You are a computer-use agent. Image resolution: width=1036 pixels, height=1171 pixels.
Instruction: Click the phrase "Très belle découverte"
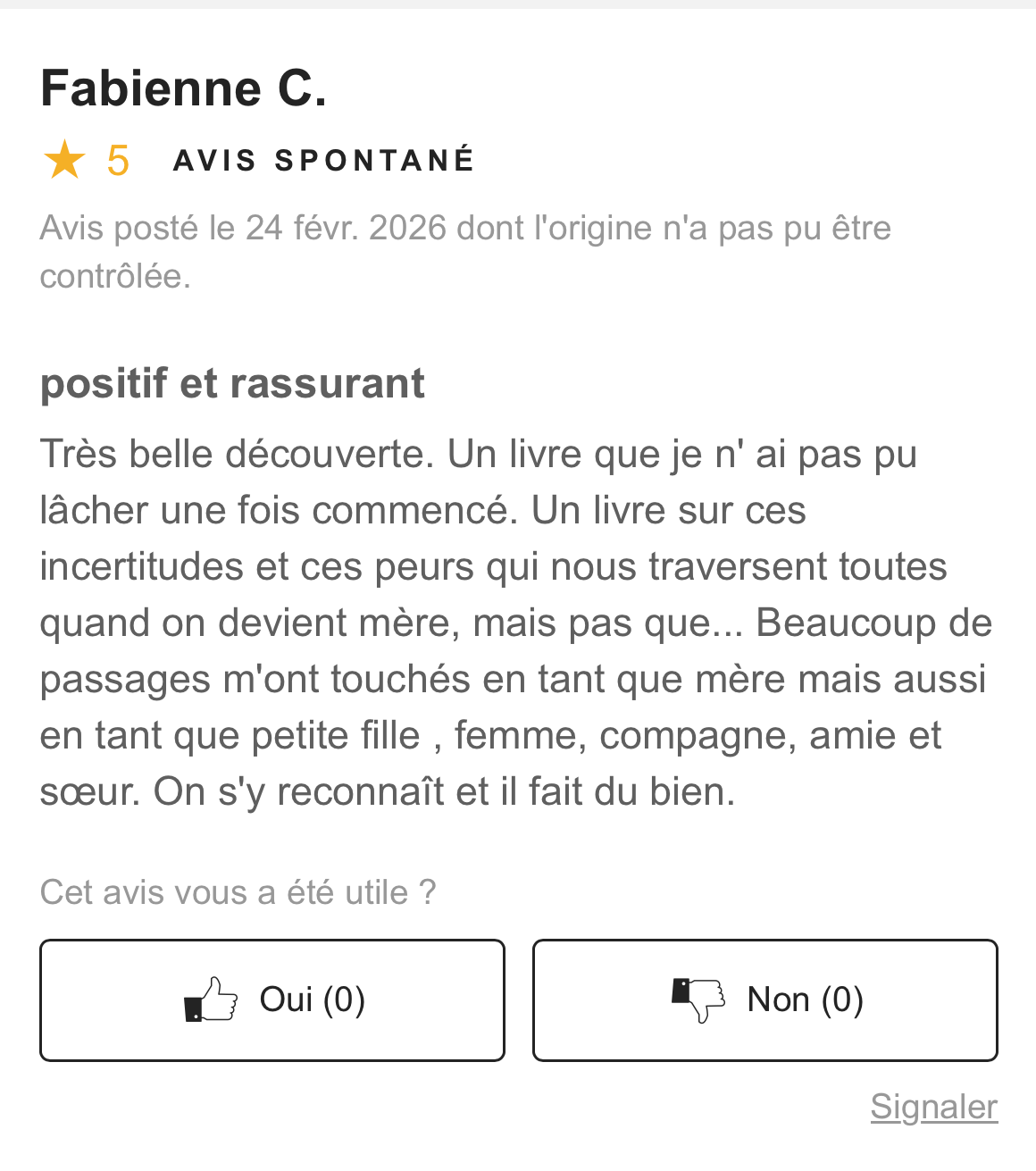pyautogui.click(x=236, y=454)
